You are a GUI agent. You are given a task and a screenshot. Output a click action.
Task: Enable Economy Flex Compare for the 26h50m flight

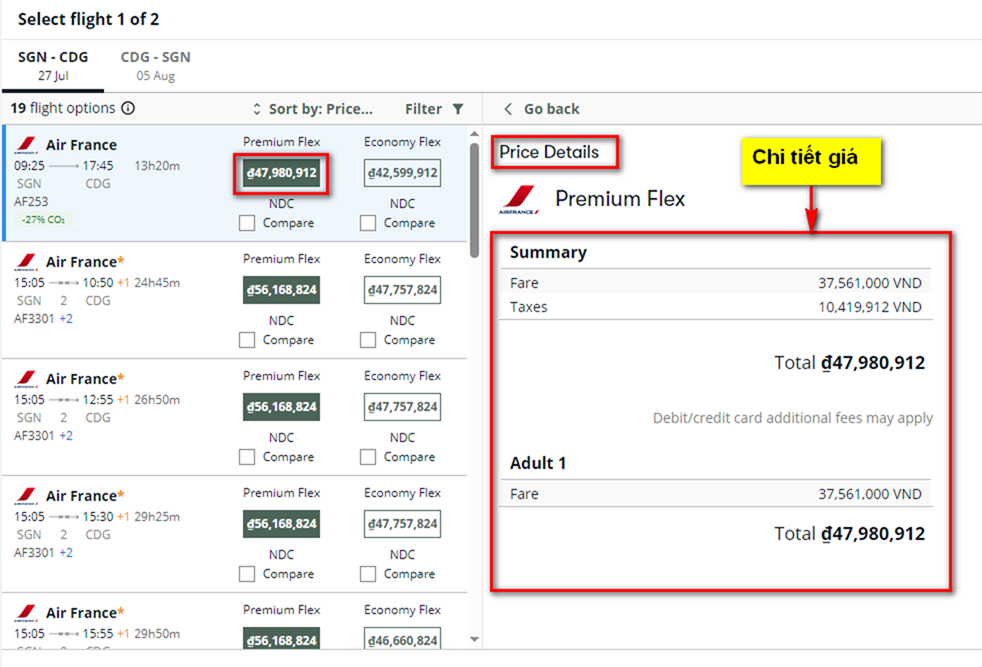(368, 457)
